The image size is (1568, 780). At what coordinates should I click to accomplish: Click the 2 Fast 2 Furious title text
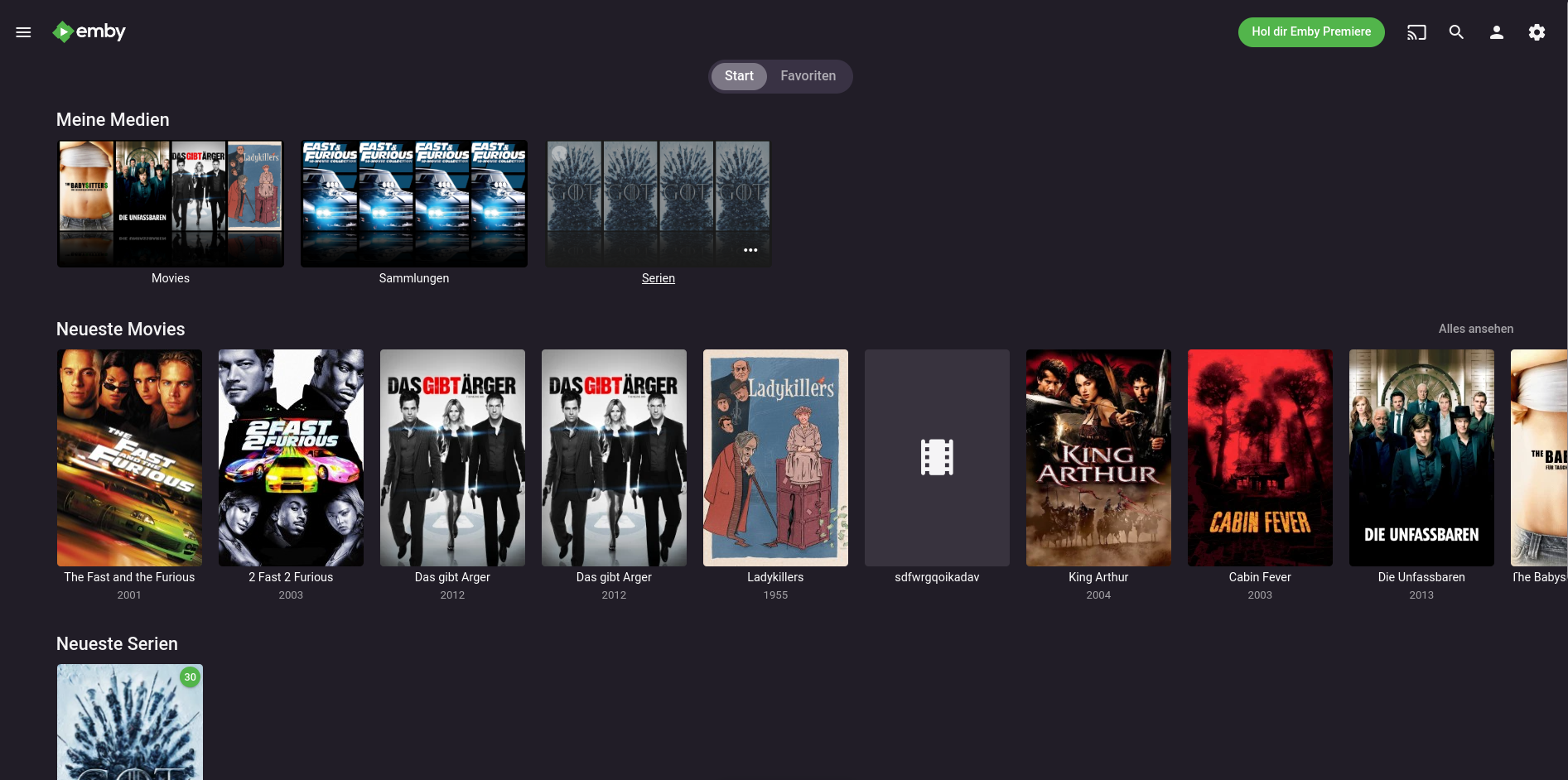point(291,577)
